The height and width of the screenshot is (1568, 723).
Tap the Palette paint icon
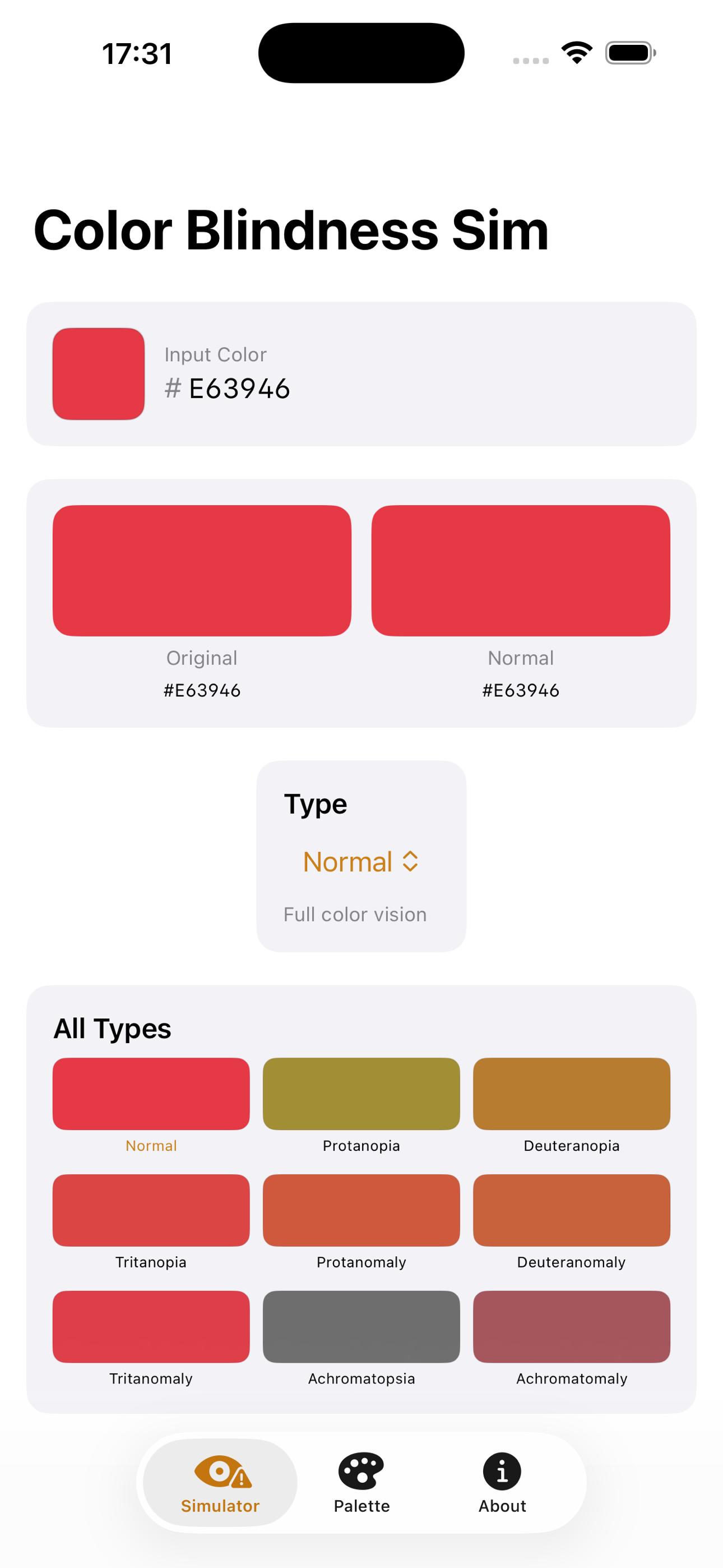click(x=361, y=1471)
